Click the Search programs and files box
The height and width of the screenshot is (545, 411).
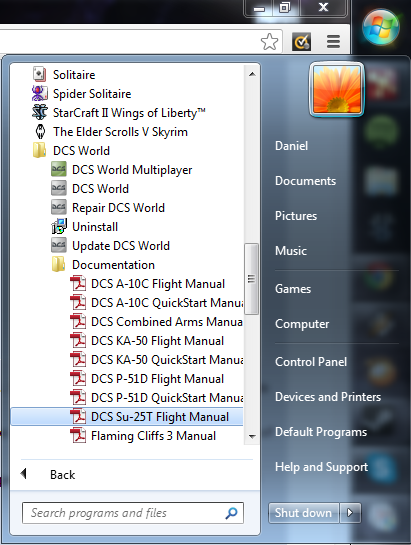133,513
